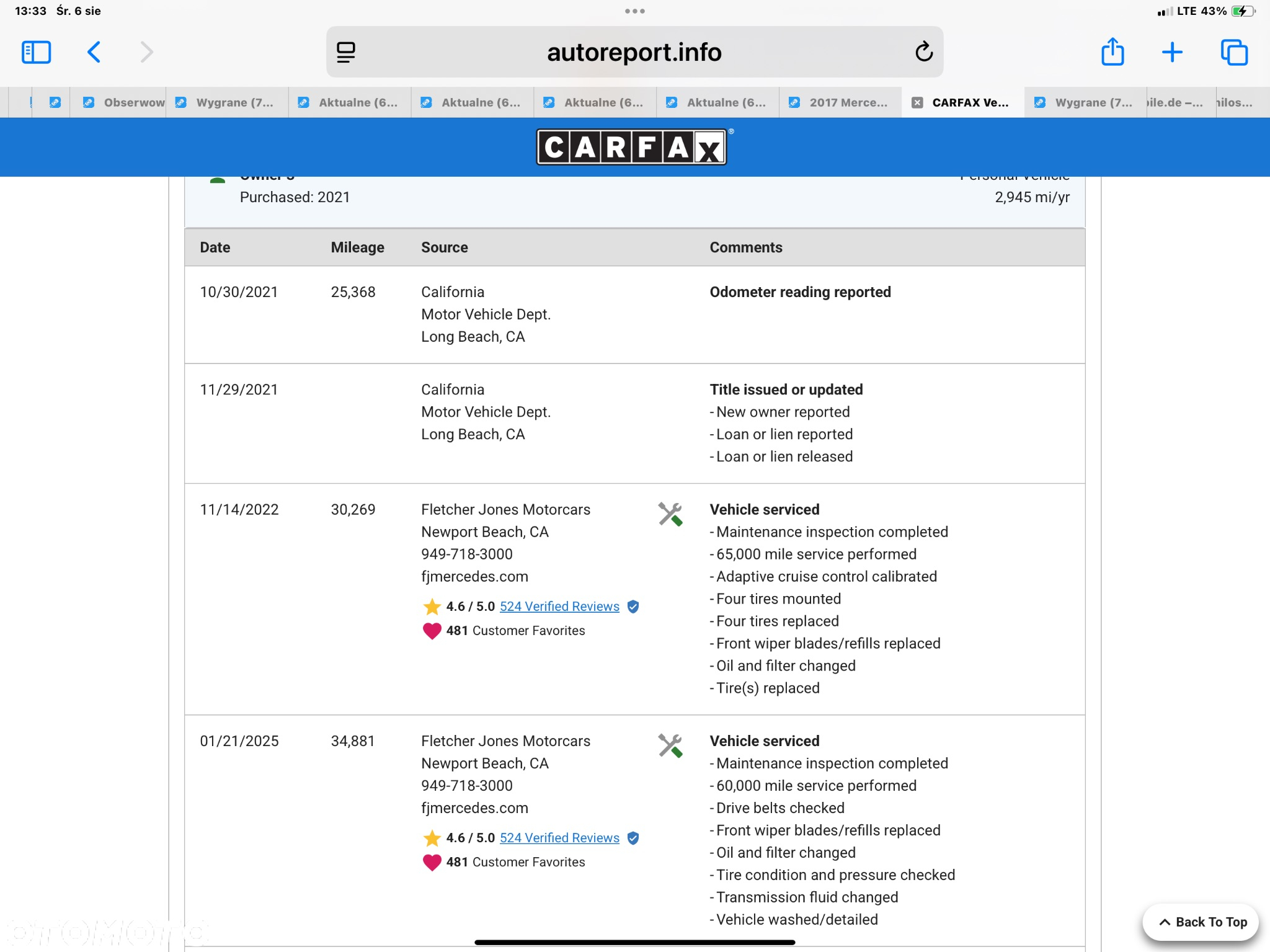Click the '2,945 mi/yr' value
Viewport: 1270px width, 952px height.
1032,197
